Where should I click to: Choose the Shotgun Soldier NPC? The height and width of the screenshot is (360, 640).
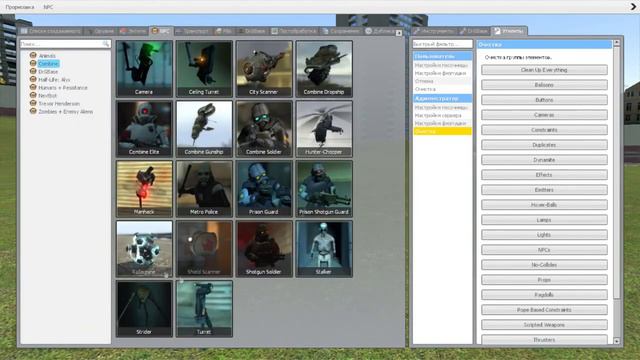coord(264,249)
